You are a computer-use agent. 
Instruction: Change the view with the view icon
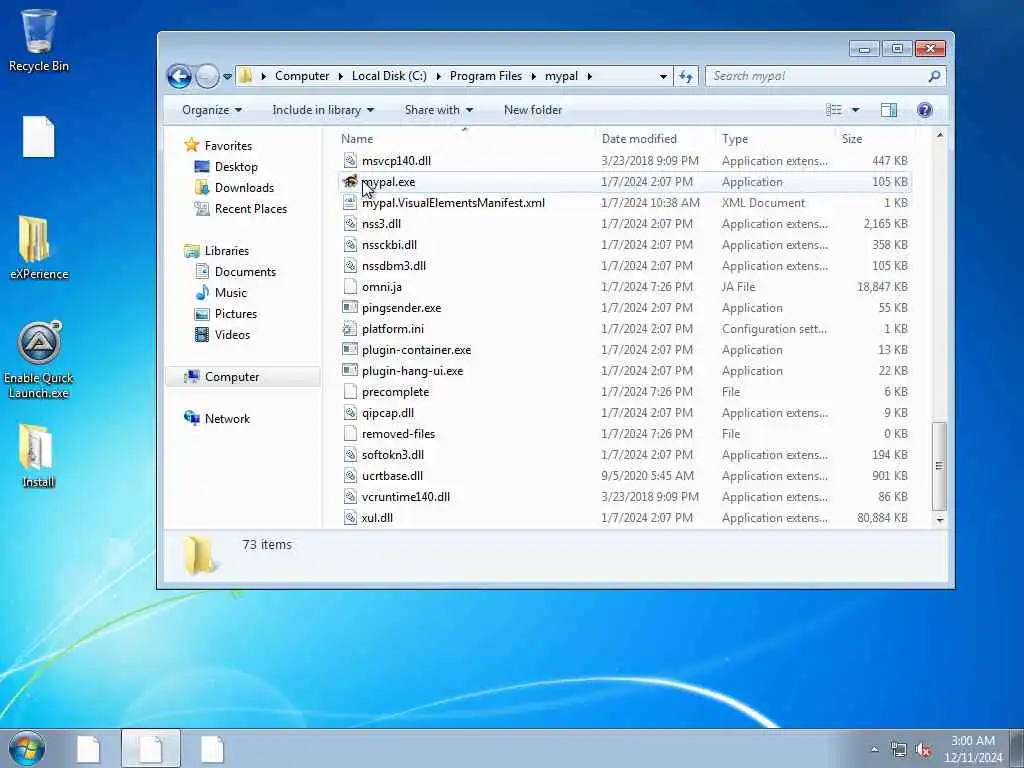(x=834, y=110)
